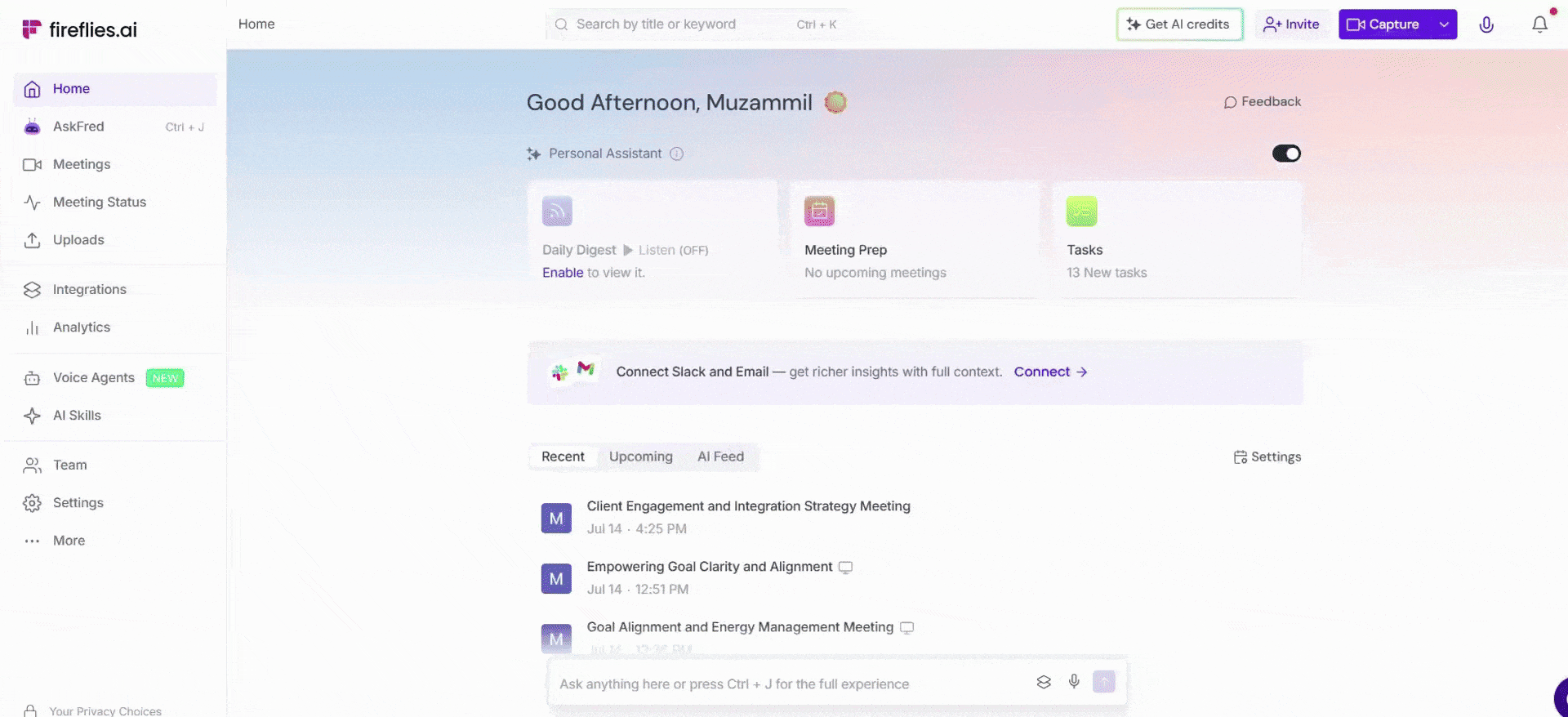Click the Capture button
The image size is (1568, 717).
pyautogui.click(x=1384, y=24)
